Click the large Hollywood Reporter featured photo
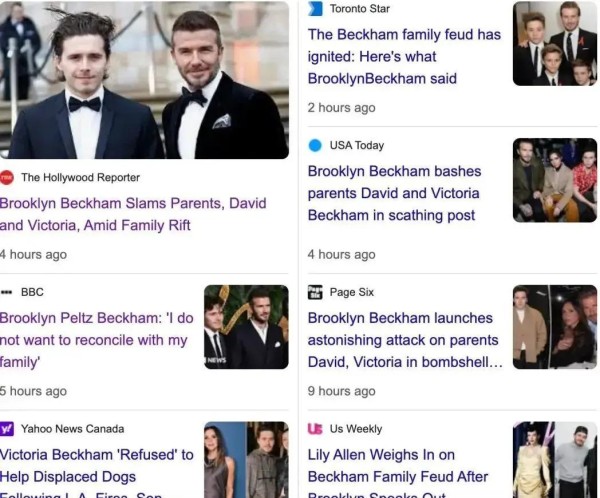The height and width of the screenshot is (498, 600). point(144,80)
